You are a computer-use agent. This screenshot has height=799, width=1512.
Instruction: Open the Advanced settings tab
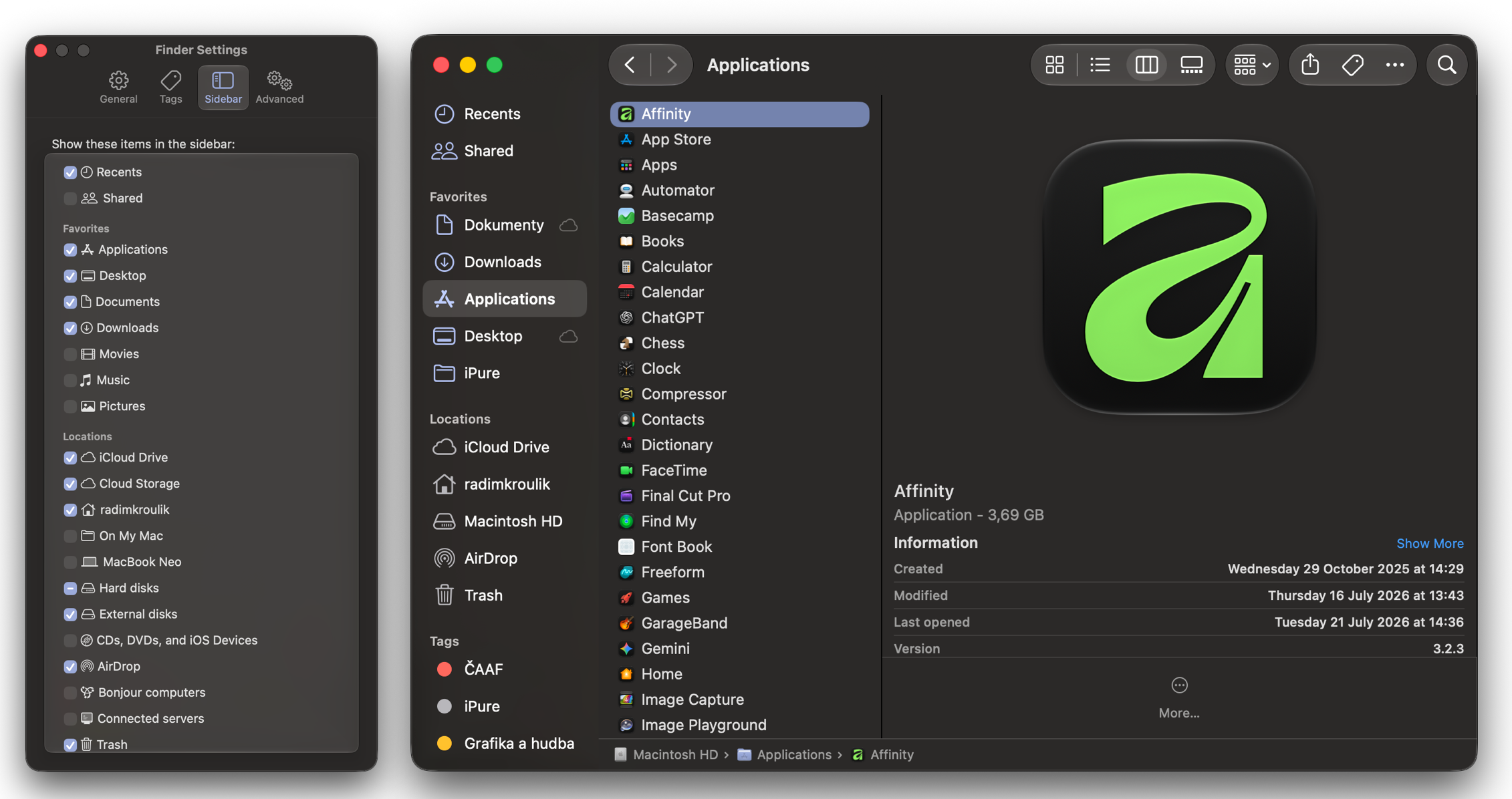click(279, 88)
